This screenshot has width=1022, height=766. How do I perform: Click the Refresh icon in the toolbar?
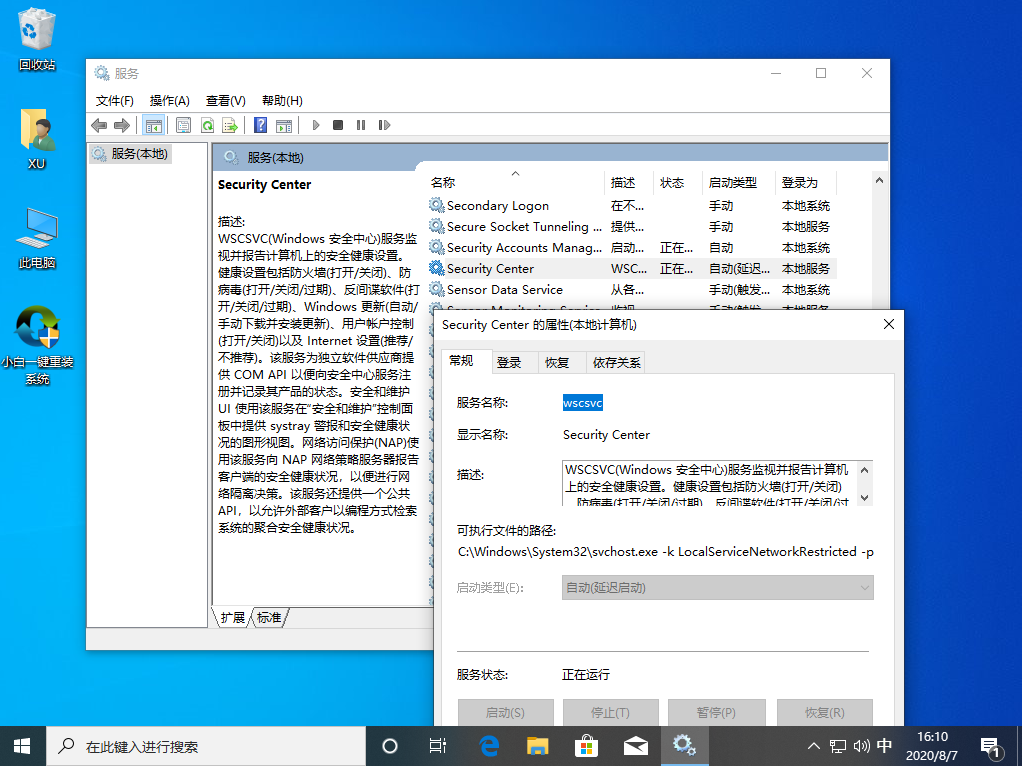tap(208, 124)
